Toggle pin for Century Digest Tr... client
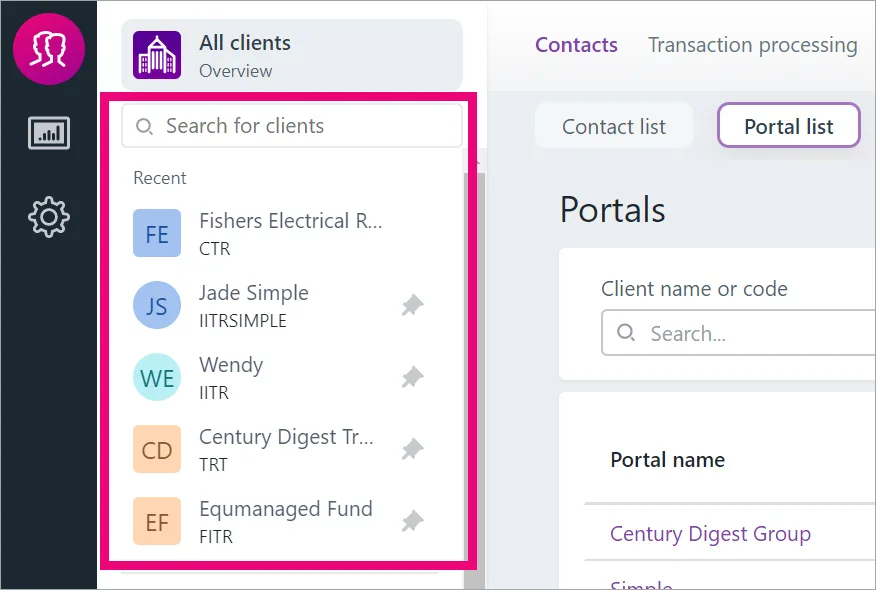 [413, 449]
